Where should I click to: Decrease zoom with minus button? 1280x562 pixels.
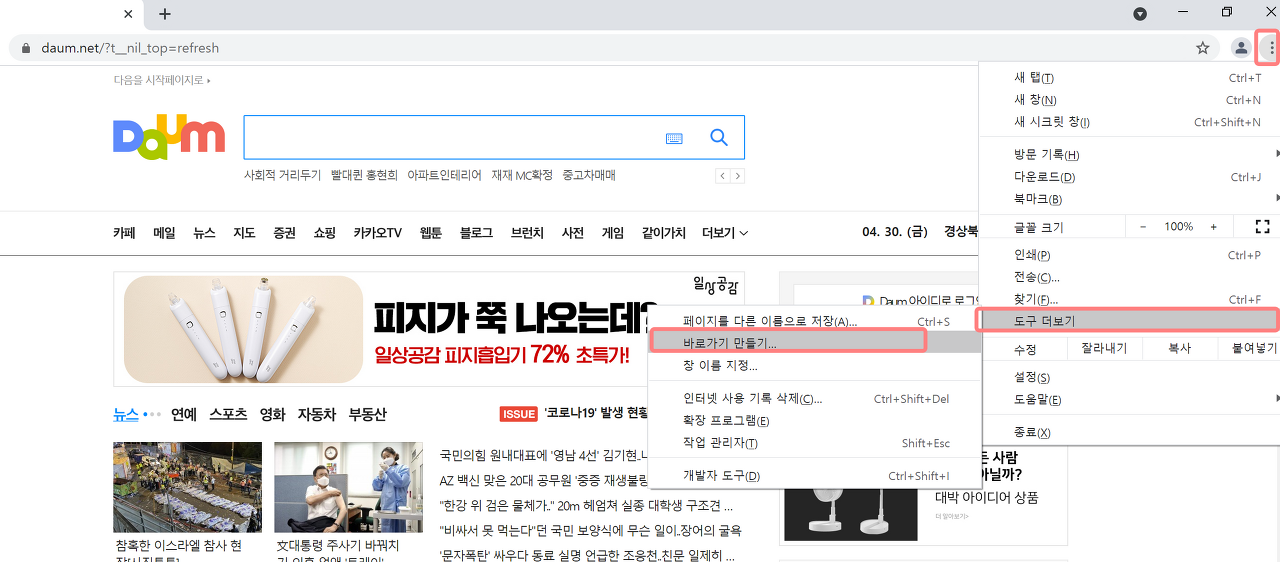1143,227
